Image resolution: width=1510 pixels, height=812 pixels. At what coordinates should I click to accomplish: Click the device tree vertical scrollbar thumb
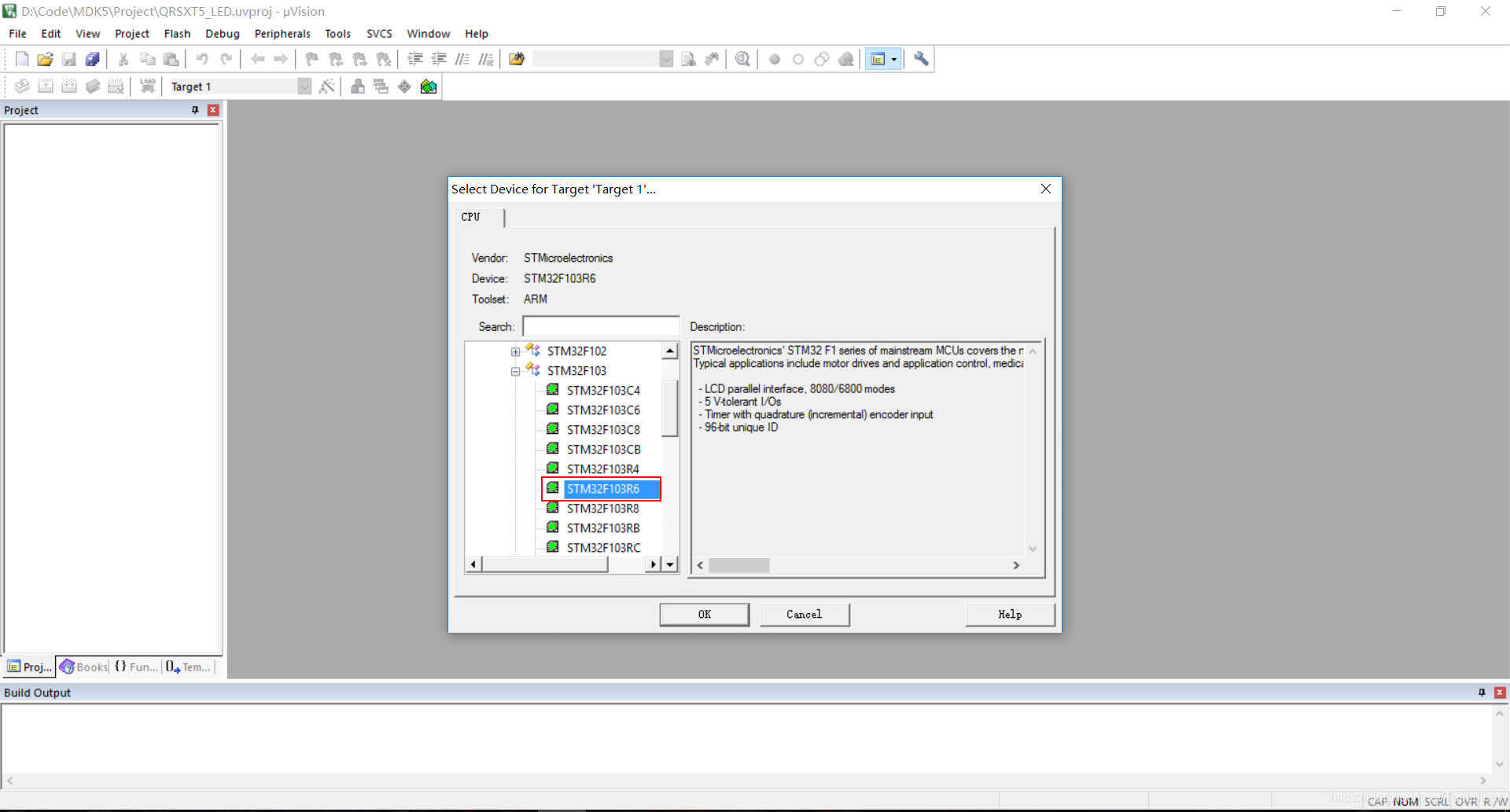(670, 407)
